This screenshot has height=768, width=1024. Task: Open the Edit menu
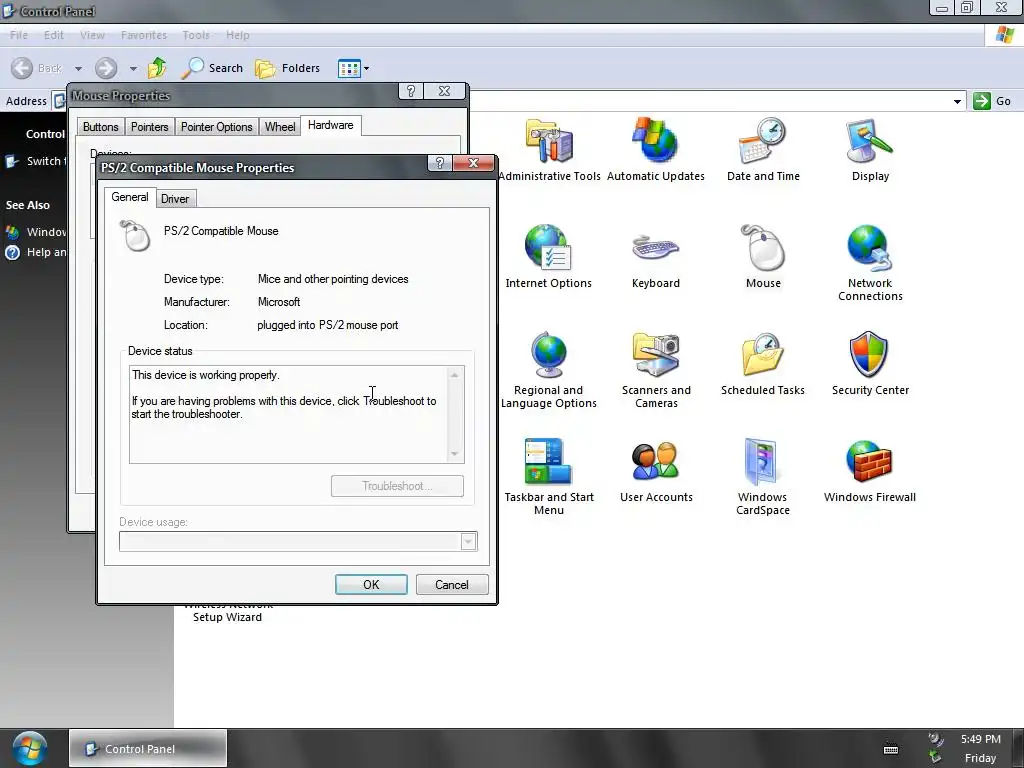coord(54,35)
